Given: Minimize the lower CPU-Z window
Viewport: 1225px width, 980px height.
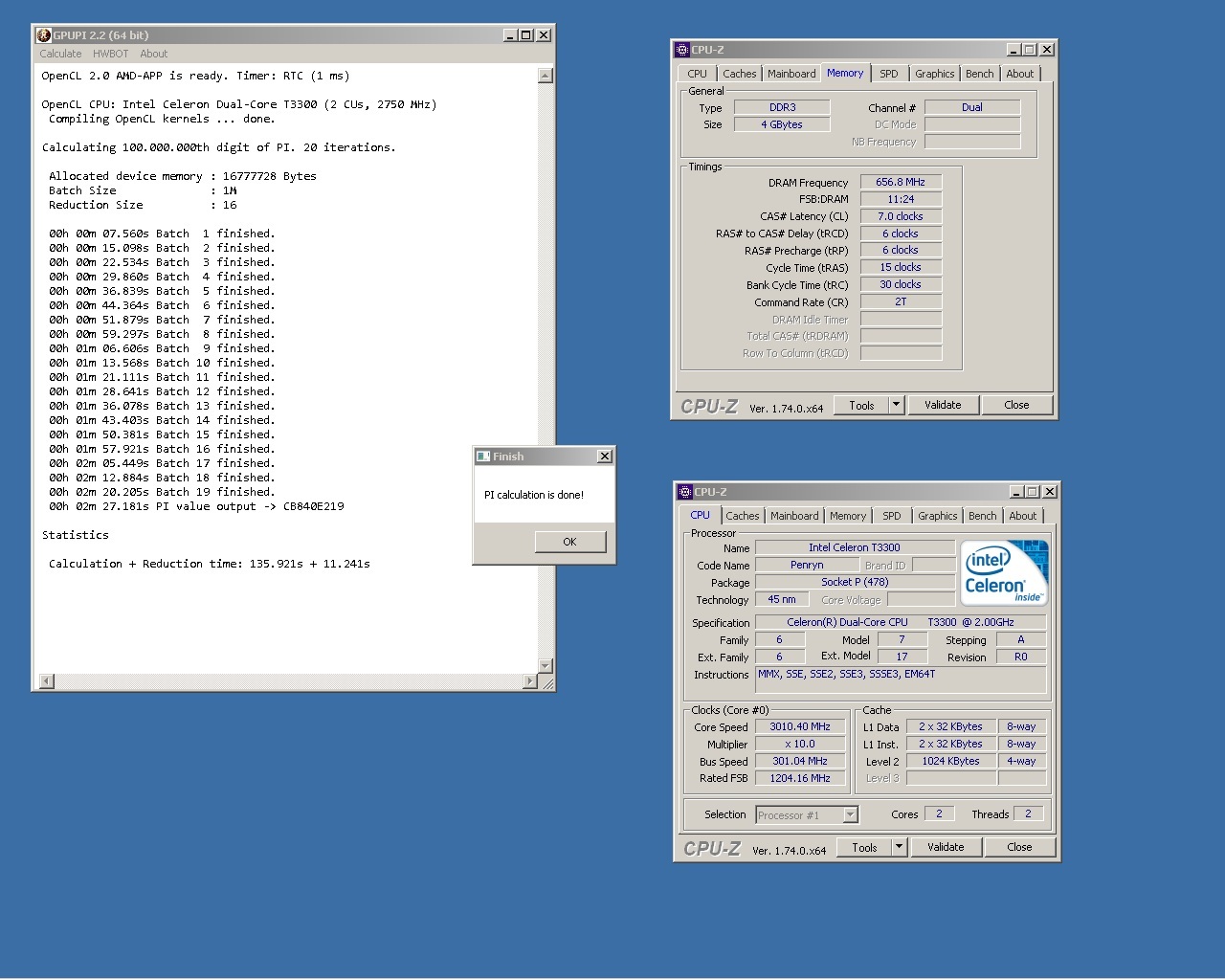Looking at the screenshot, I should (1016, 492).
